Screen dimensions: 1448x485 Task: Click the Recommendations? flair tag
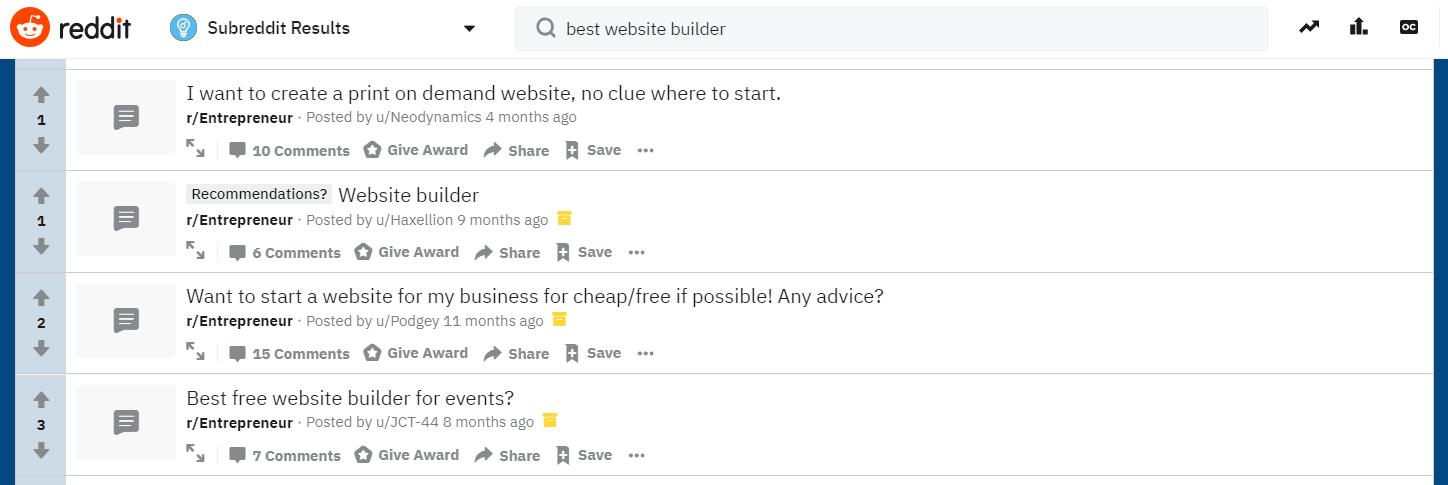259,195
